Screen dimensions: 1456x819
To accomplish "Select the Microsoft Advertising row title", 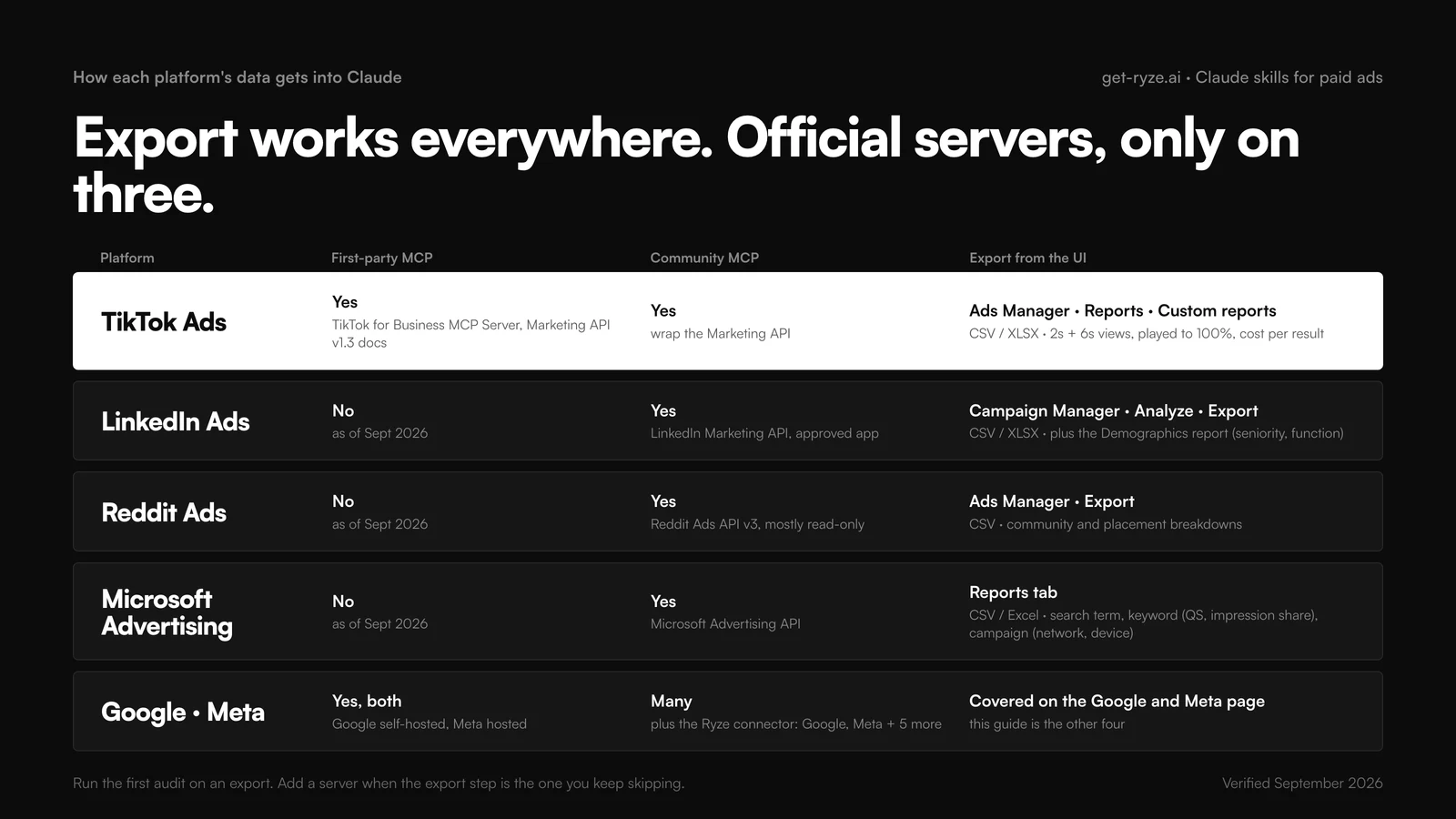I will 167,612.
